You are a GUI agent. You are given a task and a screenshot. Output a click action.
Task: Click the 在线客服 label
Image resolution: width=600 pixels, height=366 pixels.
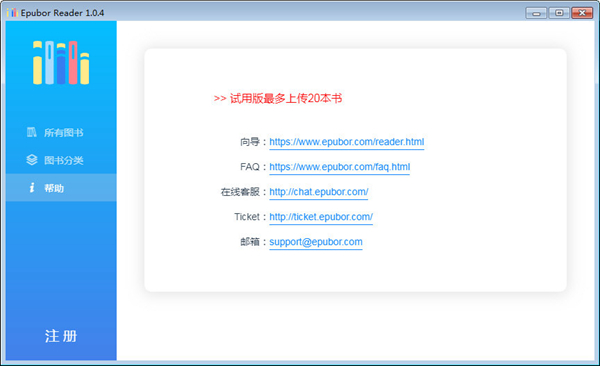pyautogui.click(x=240, y=192)
